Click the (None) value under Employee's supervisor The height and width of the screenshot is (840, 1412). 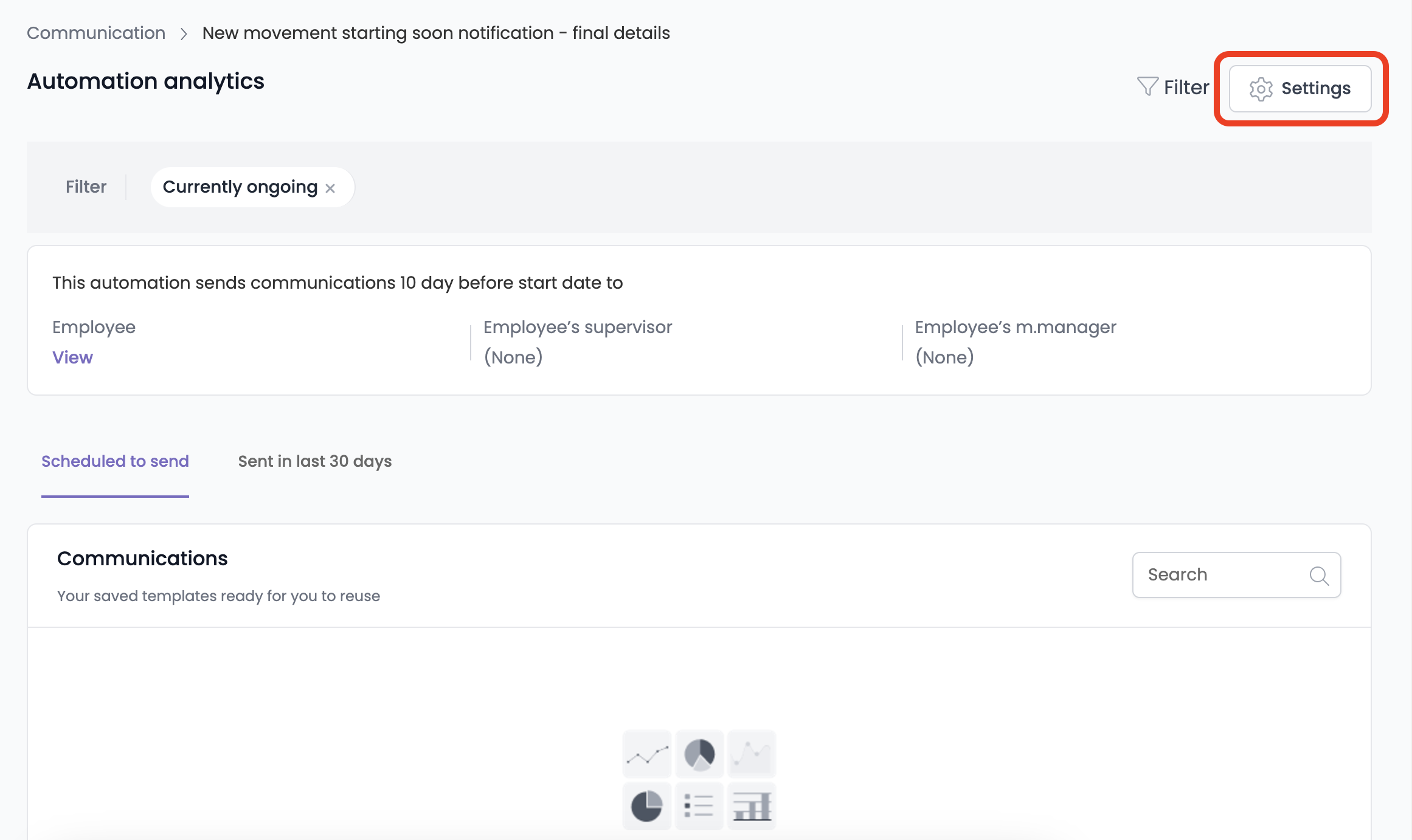513,357
